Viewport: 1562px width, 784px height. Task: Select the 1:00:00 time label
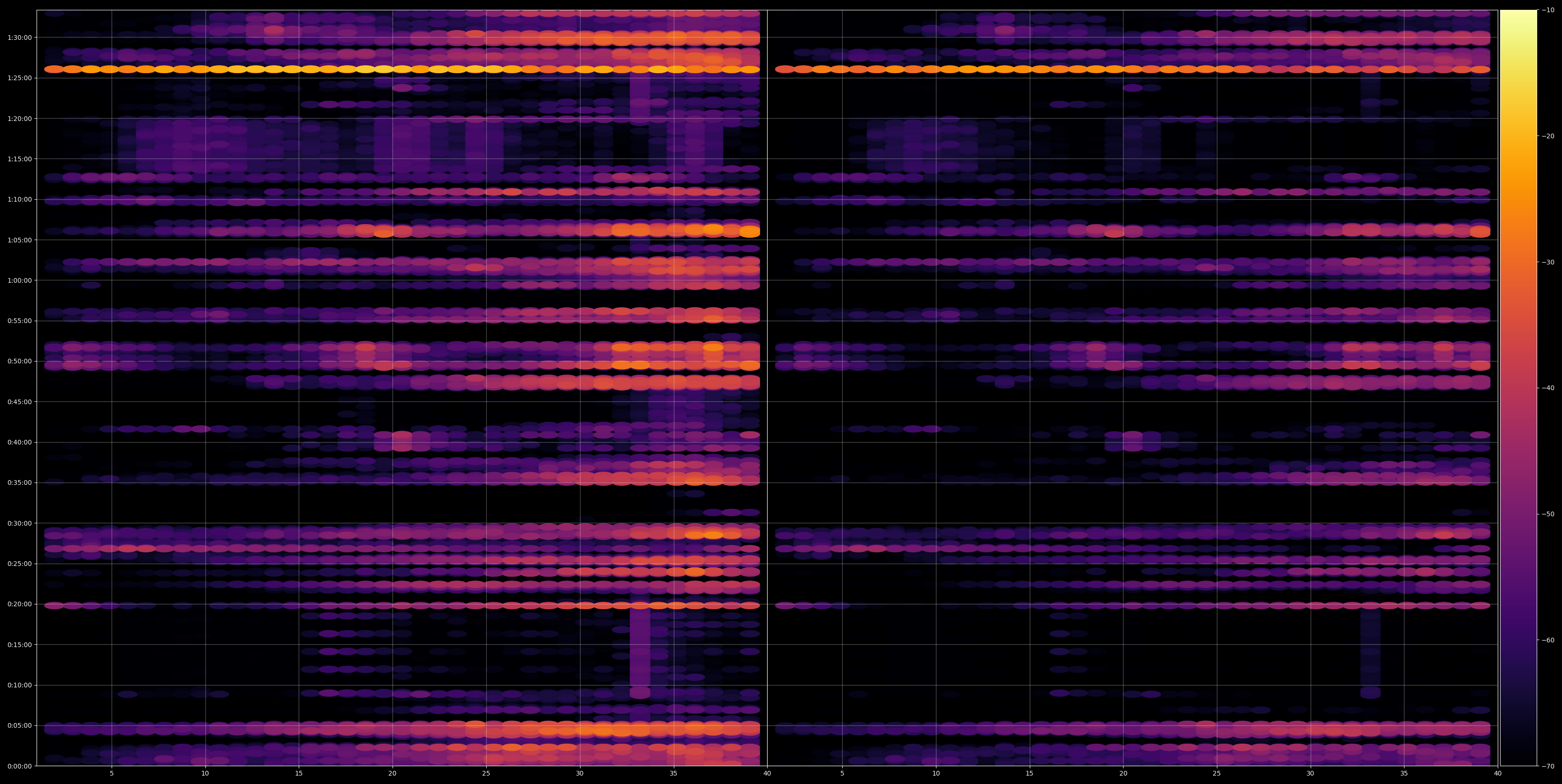[19, 280]
